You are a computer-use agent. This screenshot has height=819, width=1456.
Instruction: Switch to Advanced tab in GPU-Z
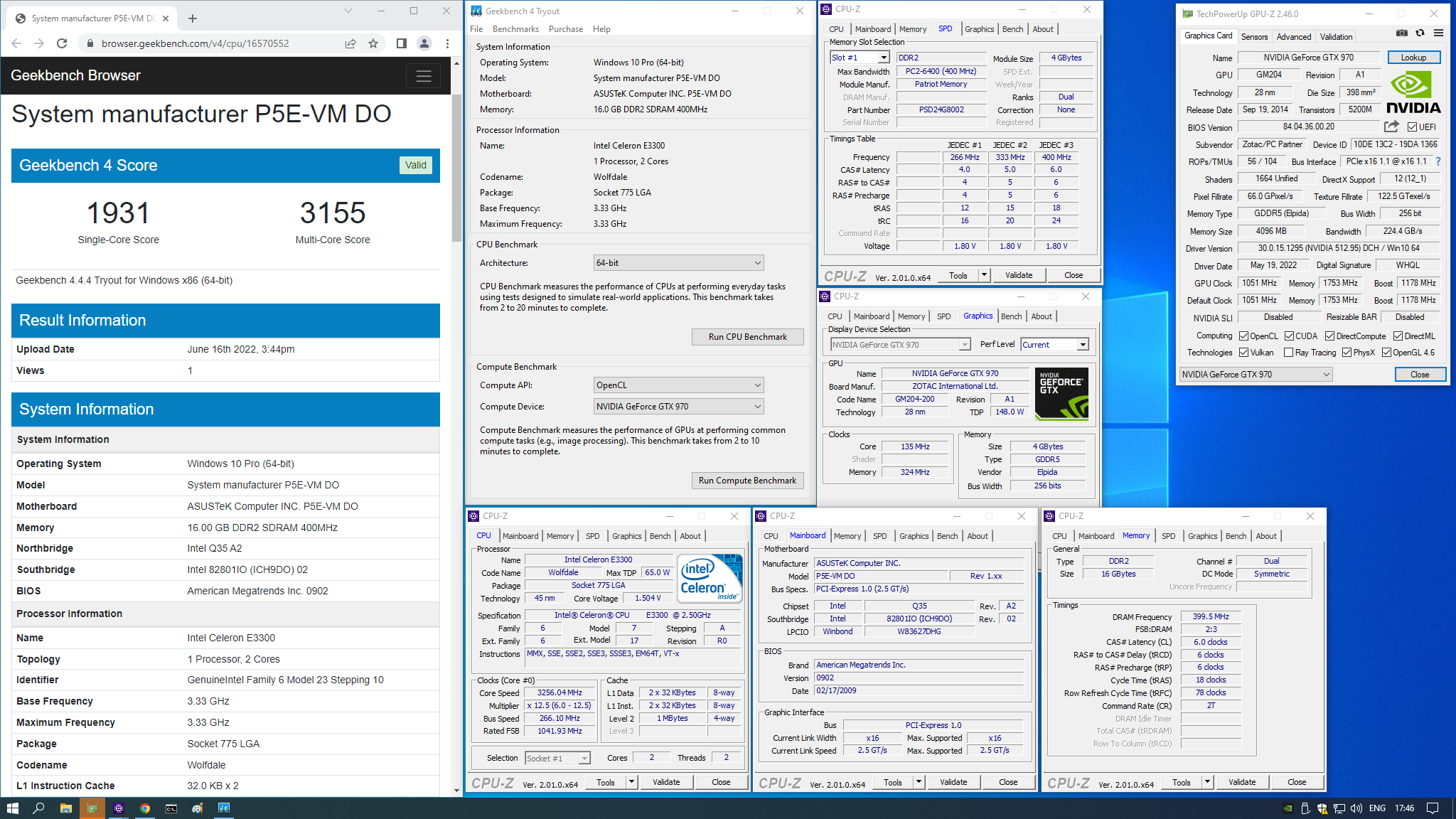(x=1293, y=37)
